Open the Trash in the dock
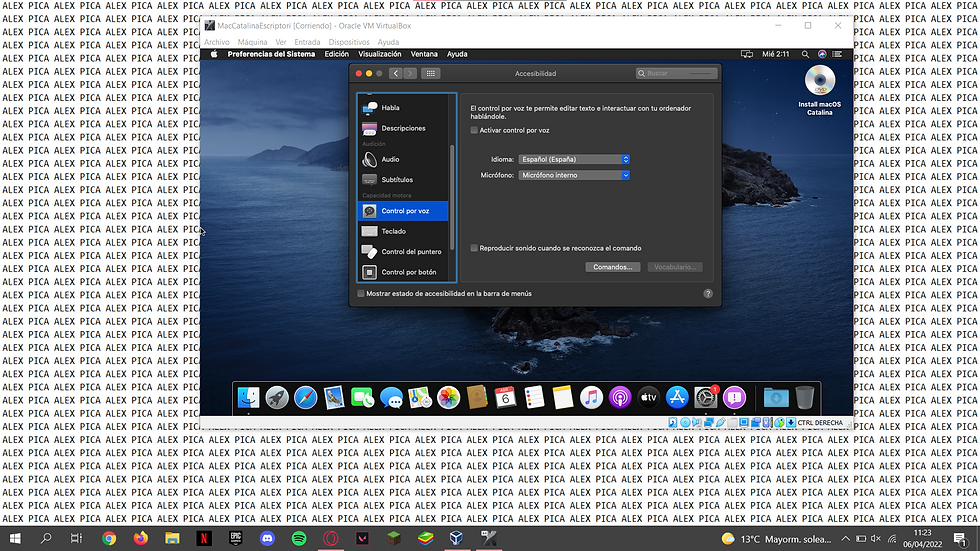 point(804,397)
